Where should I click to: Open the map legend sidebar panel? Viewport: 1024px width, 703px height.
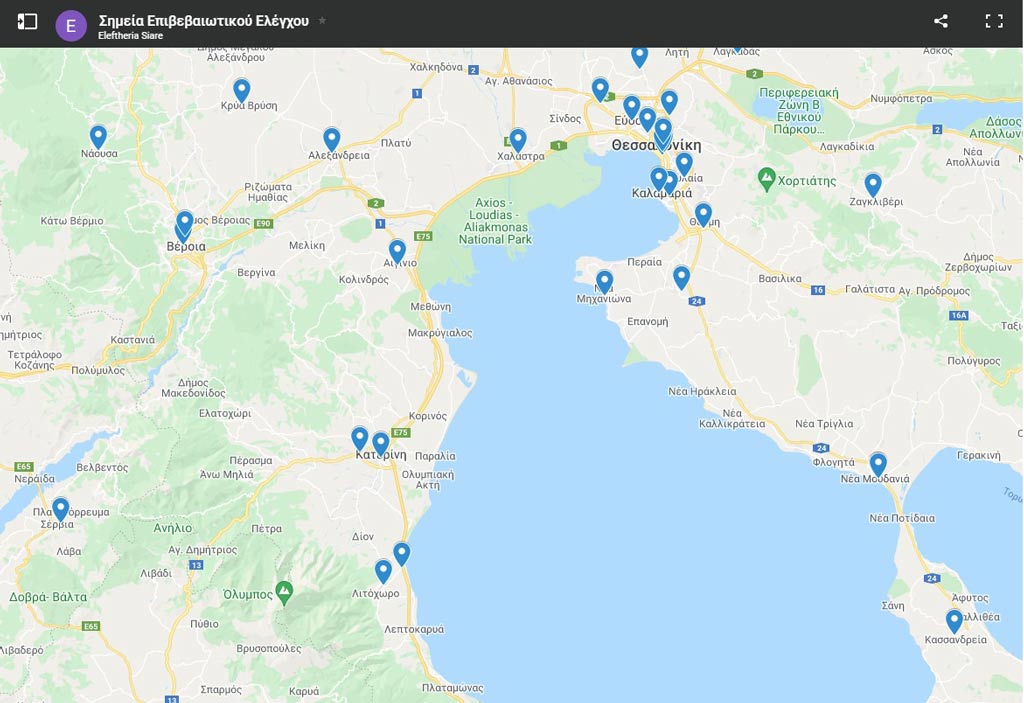coord(27,21)
